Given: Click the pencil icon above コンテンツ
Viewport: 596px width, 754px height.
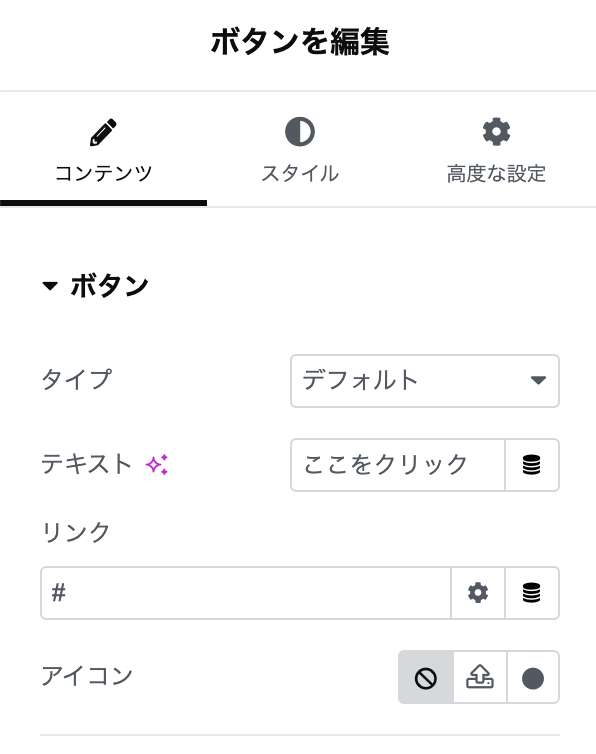Looking at the screenshot, I should (103, 132).
